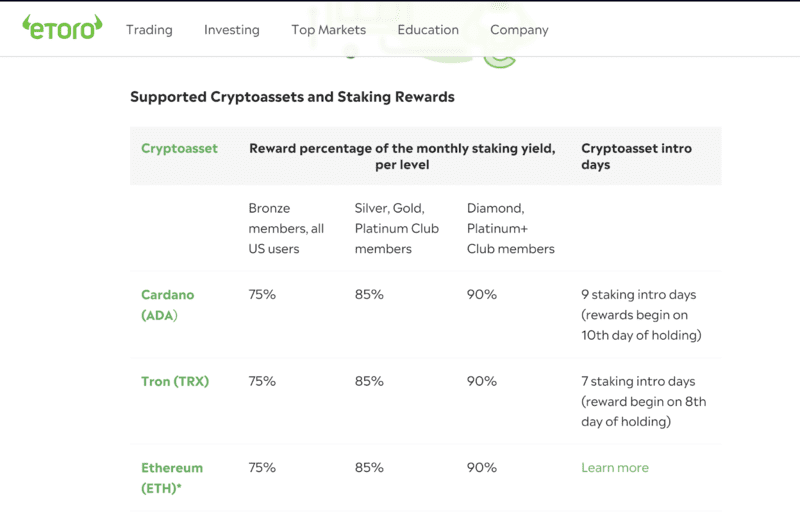The image size is (800, 524).
Task: Select the Silver, Gold, Platinum Club members subheader
Action: 396,228
